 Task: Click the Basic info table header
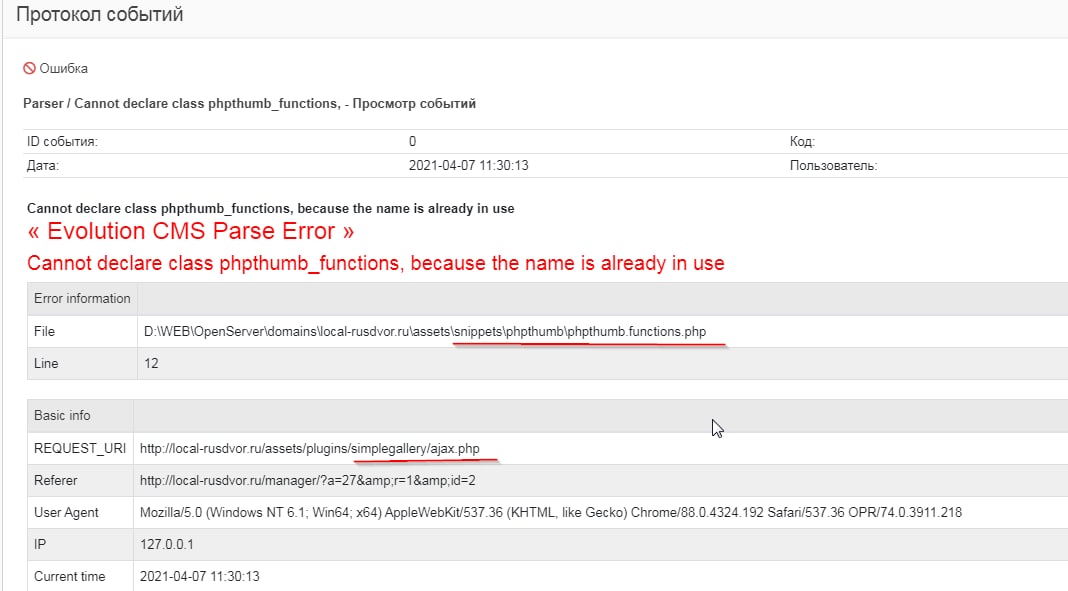[62, 415]
